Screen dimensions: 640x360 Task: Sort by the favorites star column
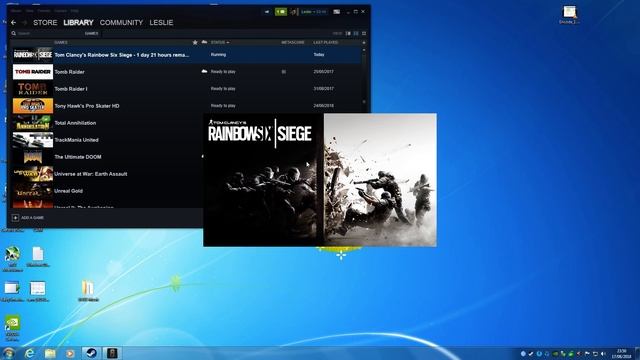(195, 42)
